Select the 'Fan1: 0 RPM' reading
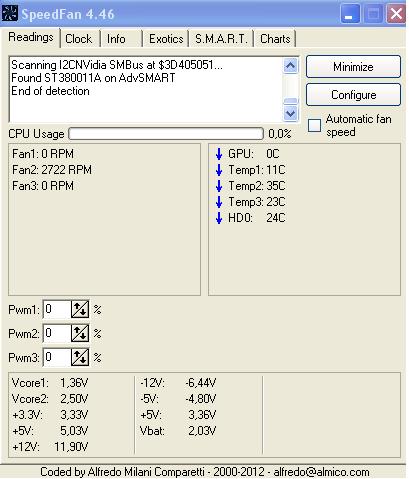The height and width of the screenshot is (479, 409). [43, 154]
